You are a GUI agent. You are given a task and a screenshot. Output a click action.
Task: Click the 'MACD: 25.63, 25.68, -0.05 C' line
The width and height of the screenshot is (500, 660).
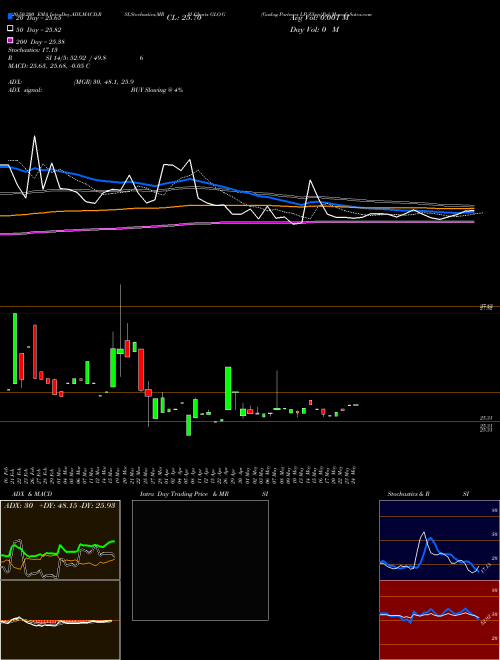[49, 66]
